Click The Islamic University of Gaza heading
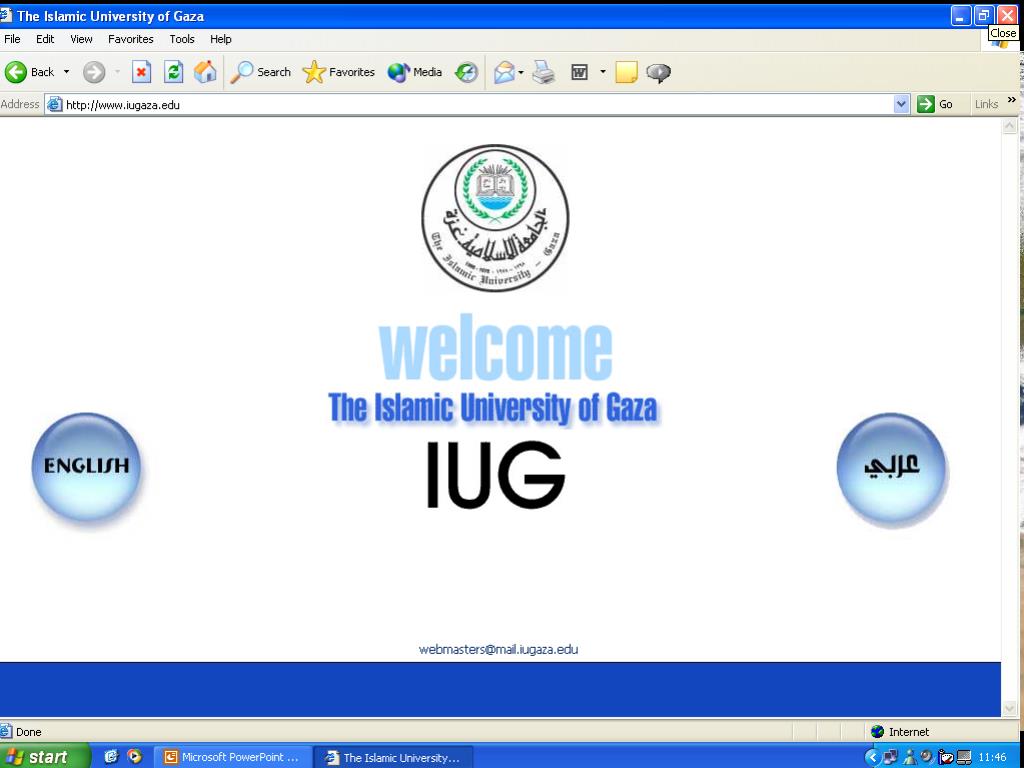The image size is (1024, 768). click(x=493, y=408)
